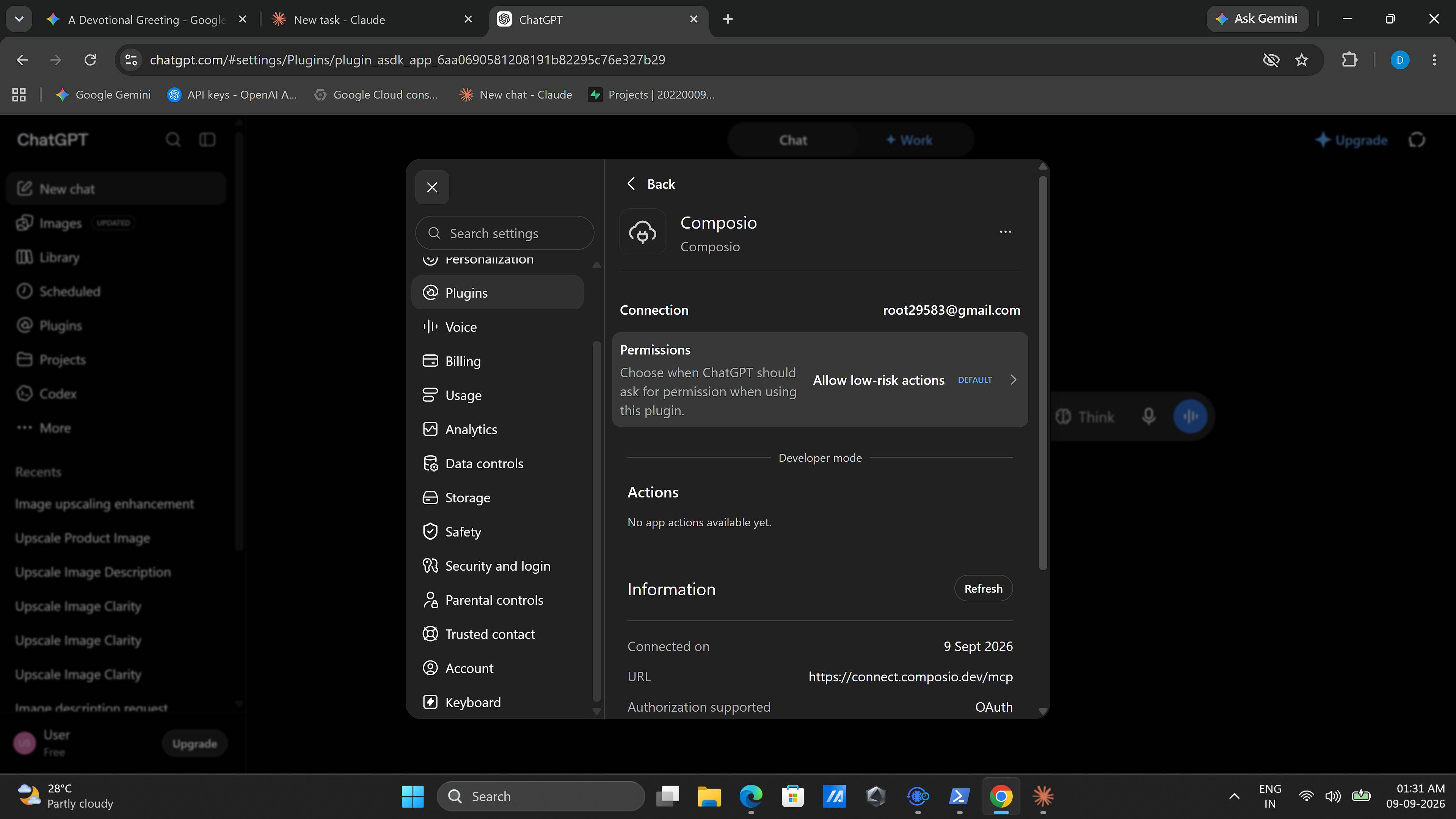Select Data controls in settings sidebar
The height and width of the screenshot is (819, 1456).
497,463
